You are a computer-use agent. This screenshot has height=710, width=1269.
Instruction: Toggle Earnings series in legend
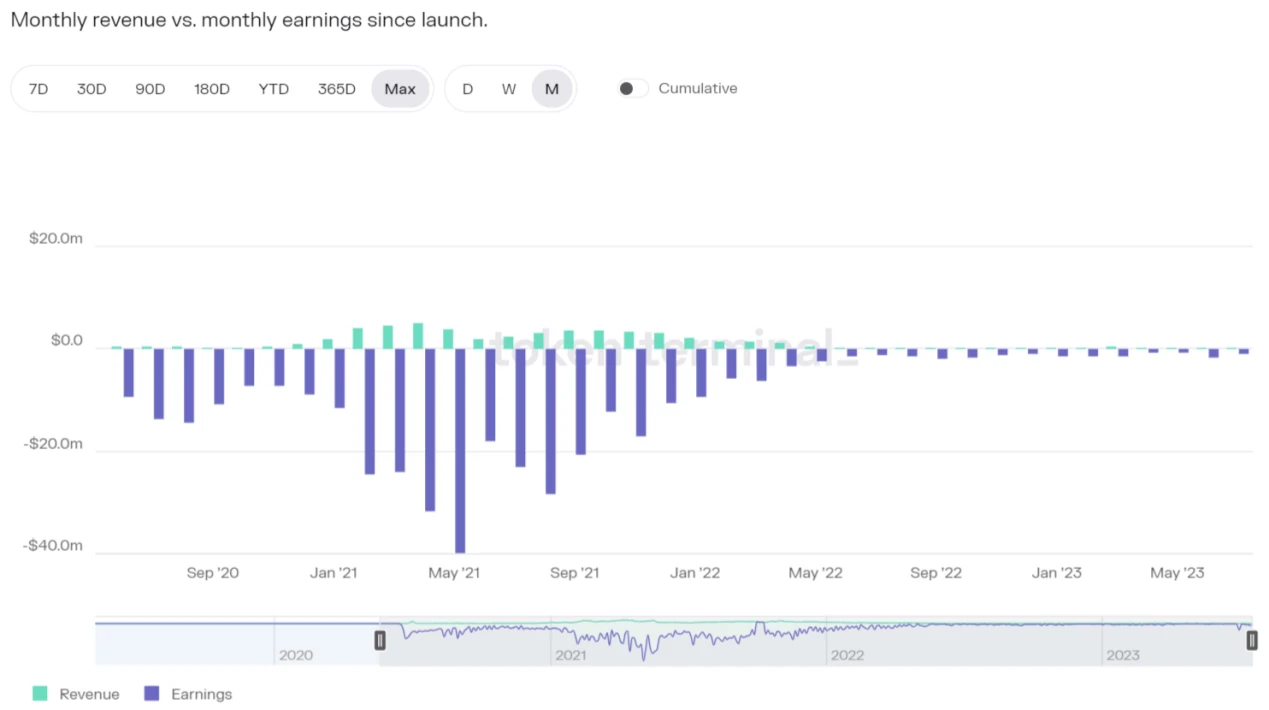tap(201, 694)
